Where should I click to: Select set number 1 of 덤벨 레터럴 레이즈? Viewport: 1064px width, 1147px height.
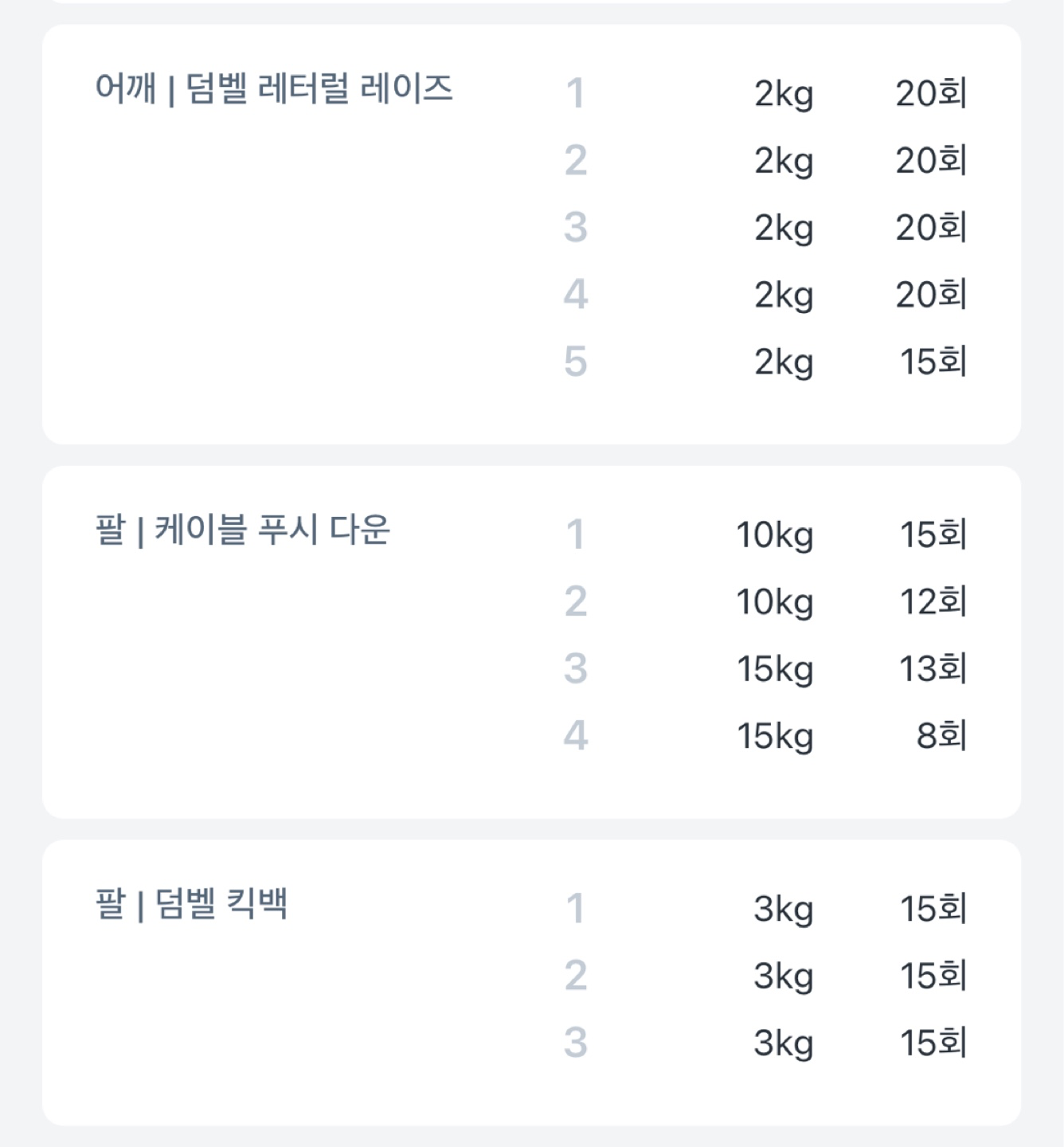[575, 94]
